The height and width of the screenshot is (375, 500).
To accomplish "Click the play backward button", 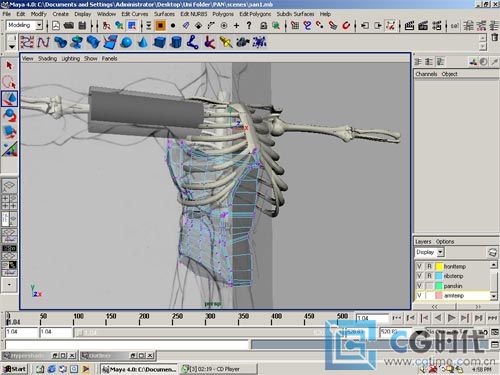I will click(x=438, y=318).
